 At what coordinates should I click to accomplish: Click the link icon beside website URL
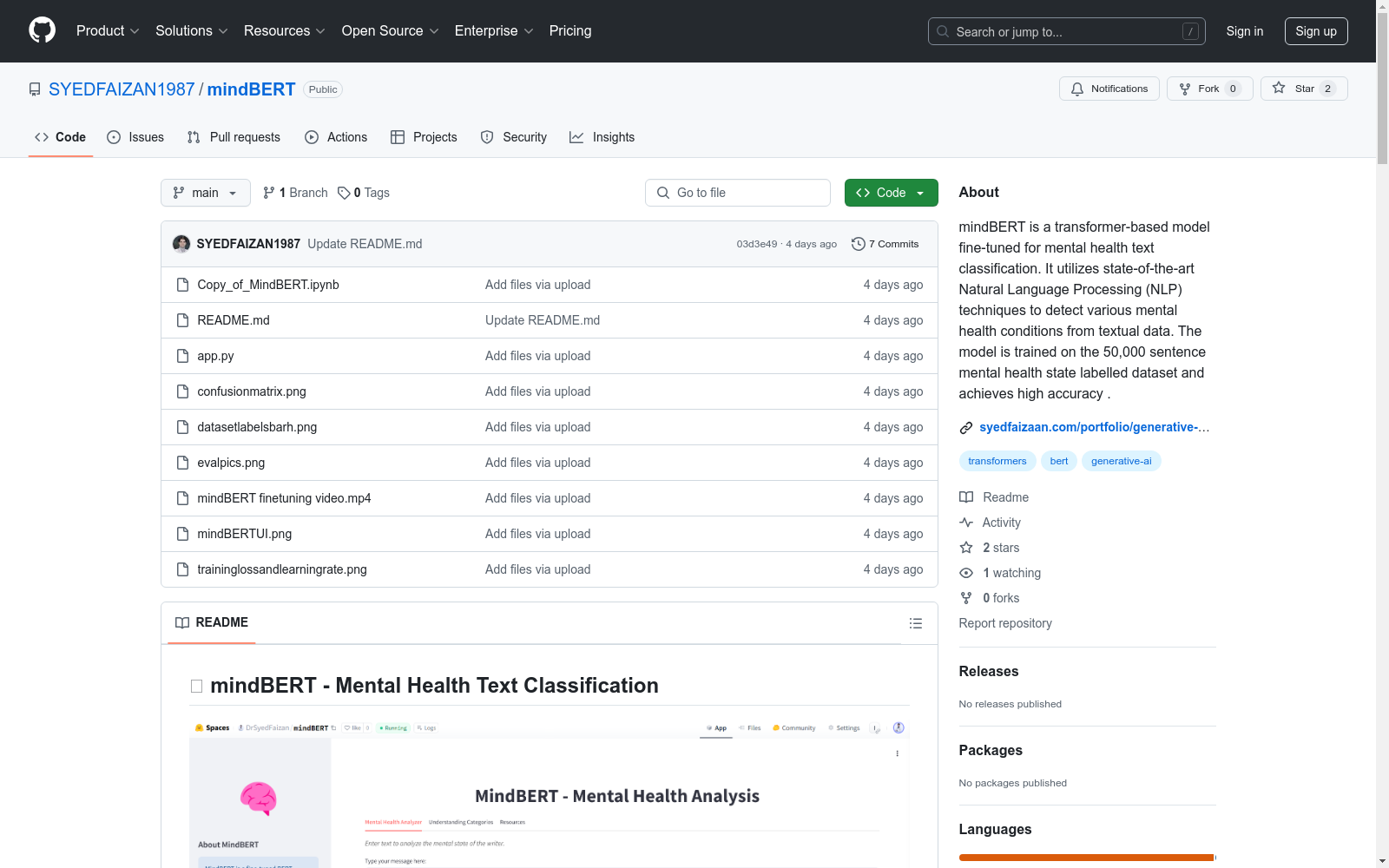point(965,427)
